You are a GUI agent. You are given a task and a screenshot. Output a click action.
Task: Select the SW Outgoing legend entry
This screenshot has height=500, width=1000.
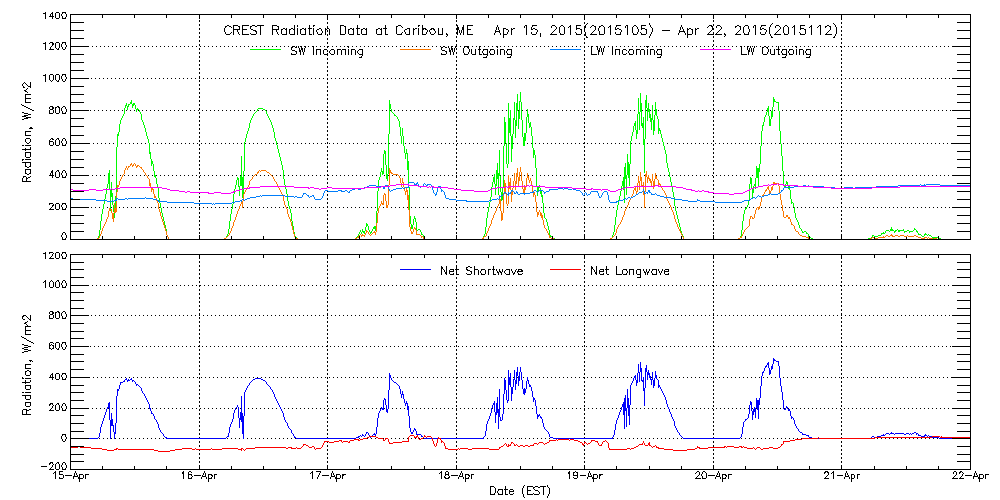[x=476, y=51]
